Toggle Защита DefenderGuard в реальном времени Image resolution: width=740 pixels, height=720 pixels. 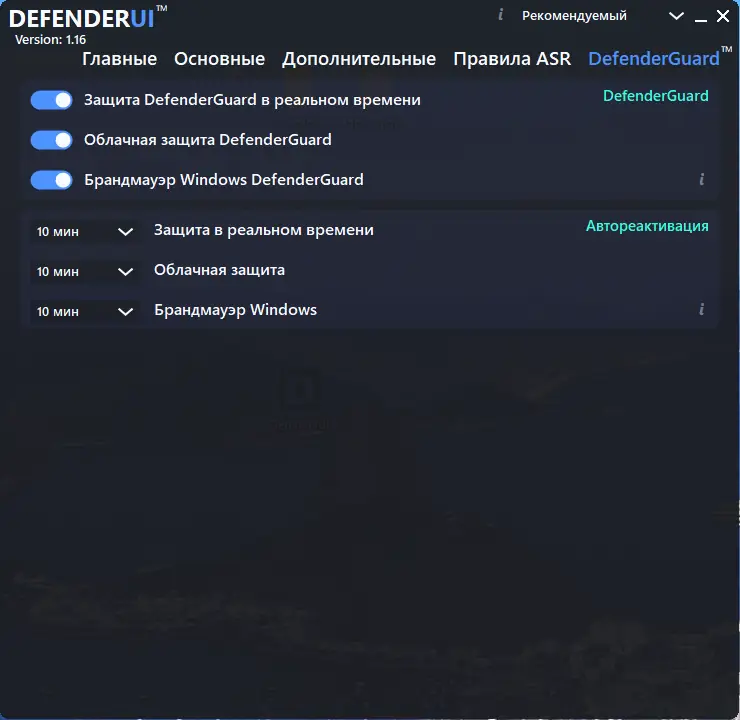[x=51, y=100]
